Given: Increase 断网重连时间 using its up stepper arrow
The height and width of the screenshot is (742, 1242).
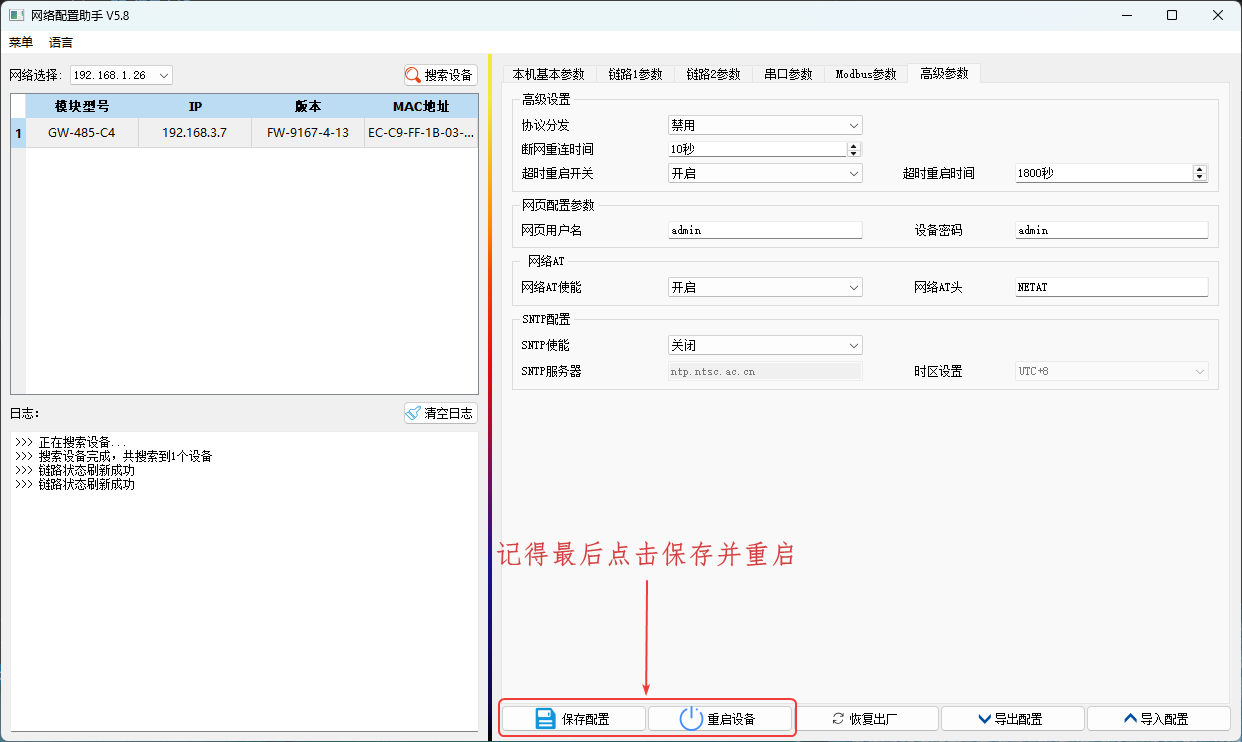Looking at the screenshot, I should [x=855, y=144].
